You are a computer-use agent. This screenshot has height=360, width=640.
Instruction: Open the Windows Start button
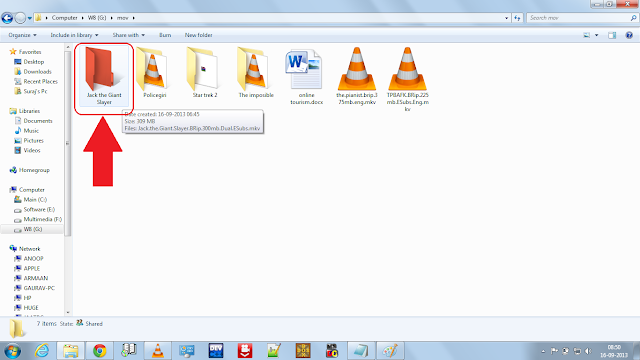(x=12, y=351)
